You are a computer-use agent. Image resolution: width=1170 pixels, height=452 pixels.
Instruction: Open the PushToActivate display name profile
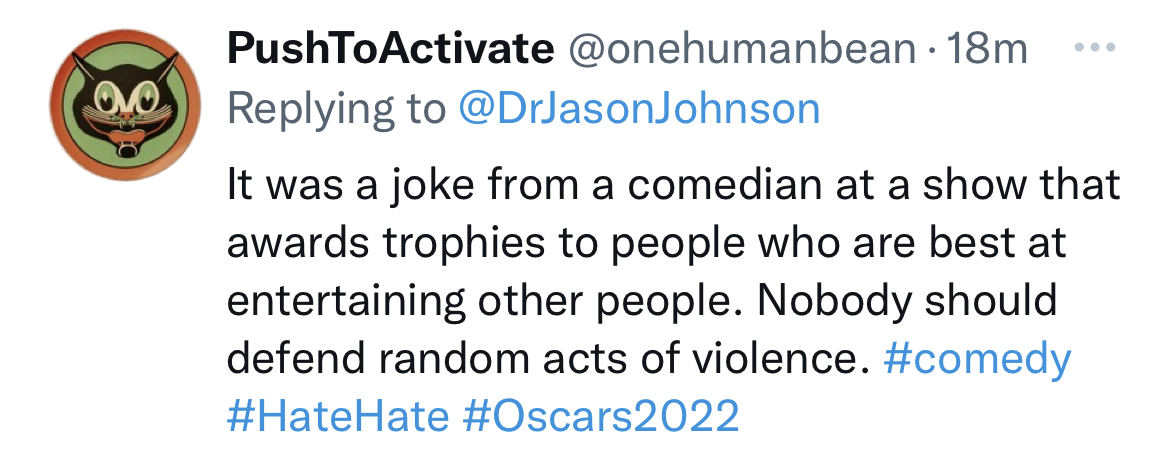point(390,49)
